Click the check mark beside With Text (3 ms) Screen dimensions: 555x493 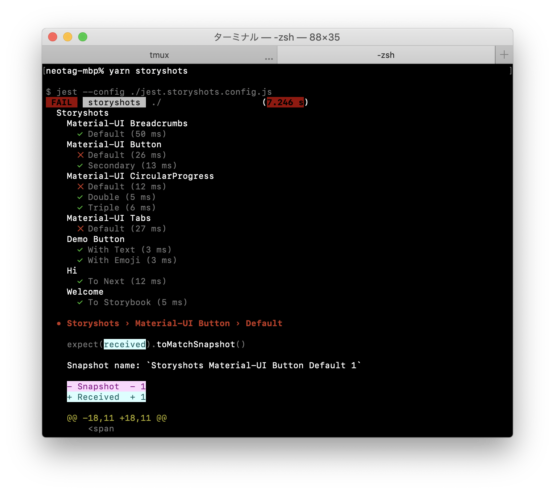pos(80,250)
